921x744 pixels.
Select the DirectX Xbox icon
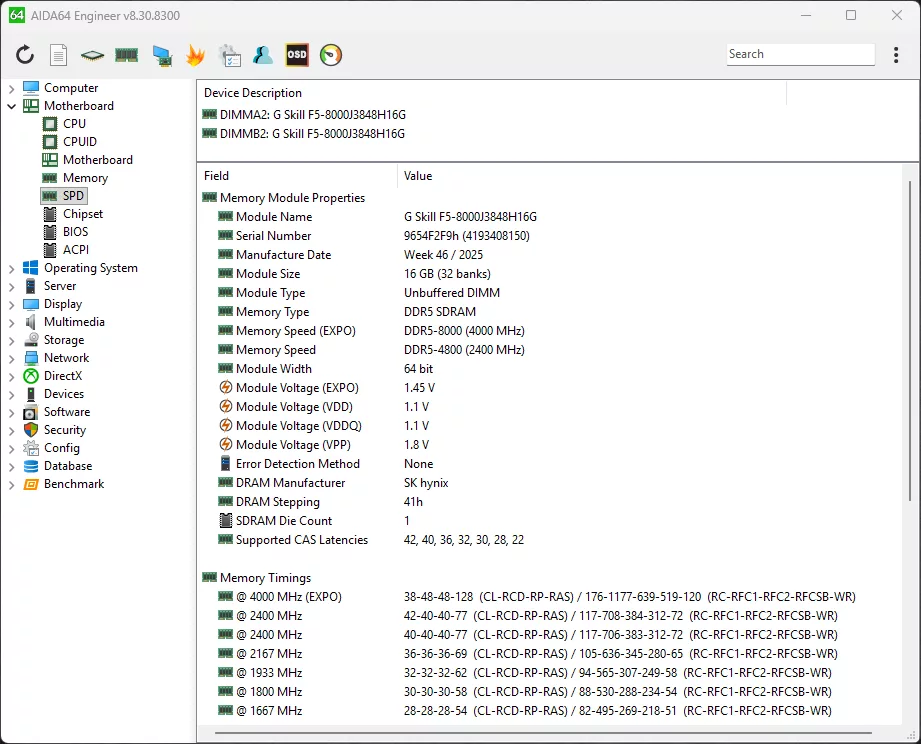31,376
